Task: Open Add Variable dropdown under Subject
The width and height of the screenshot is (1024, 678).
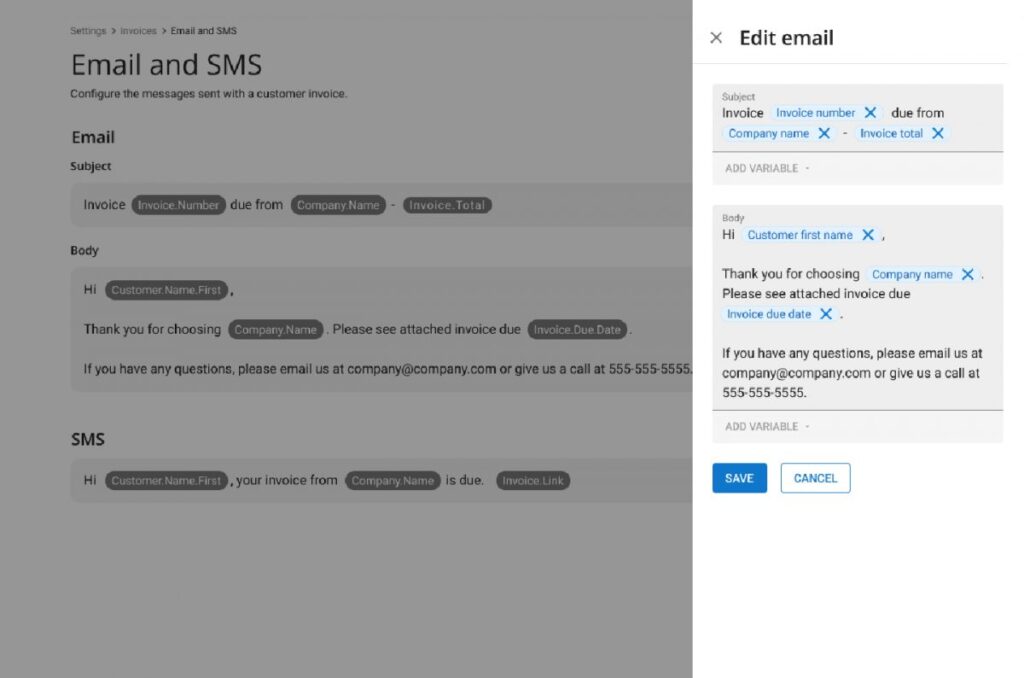Action: pyautogui.click(x=767, y=168)
